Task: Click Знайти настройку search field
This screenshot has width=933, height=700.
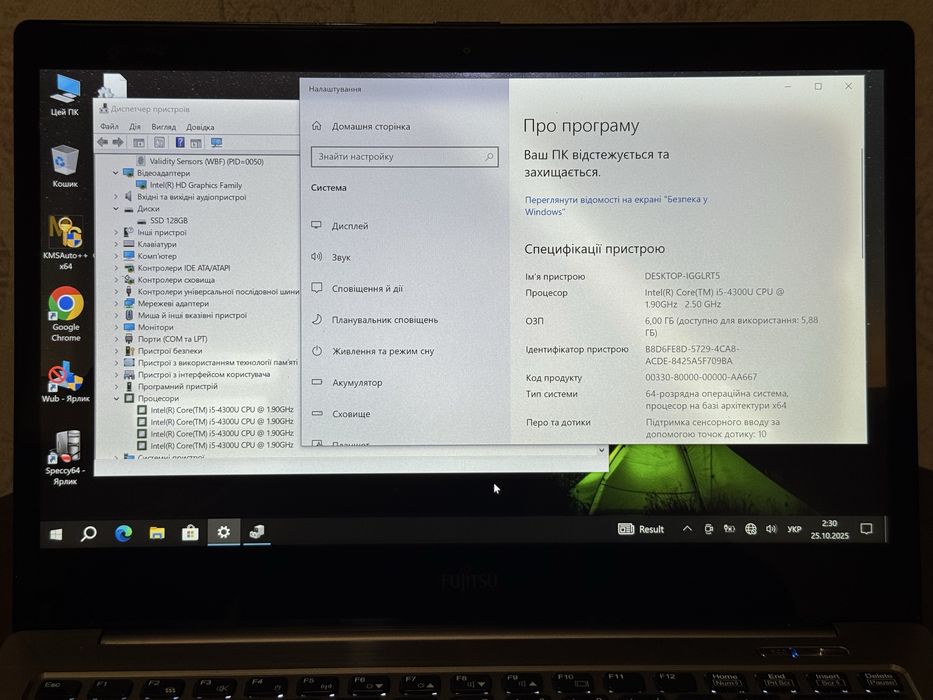Action: coord(404,157)
